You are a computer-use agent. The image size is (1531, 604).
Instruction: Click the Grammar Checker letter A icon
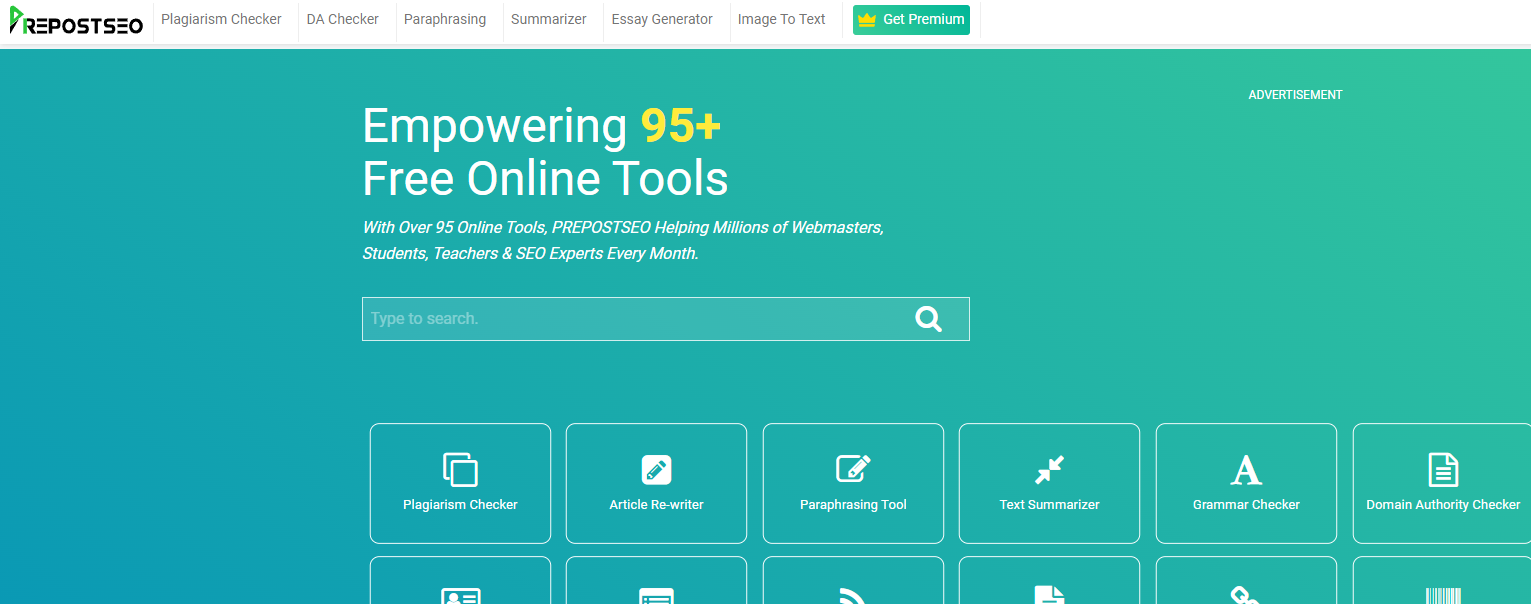coord(1246,469)
